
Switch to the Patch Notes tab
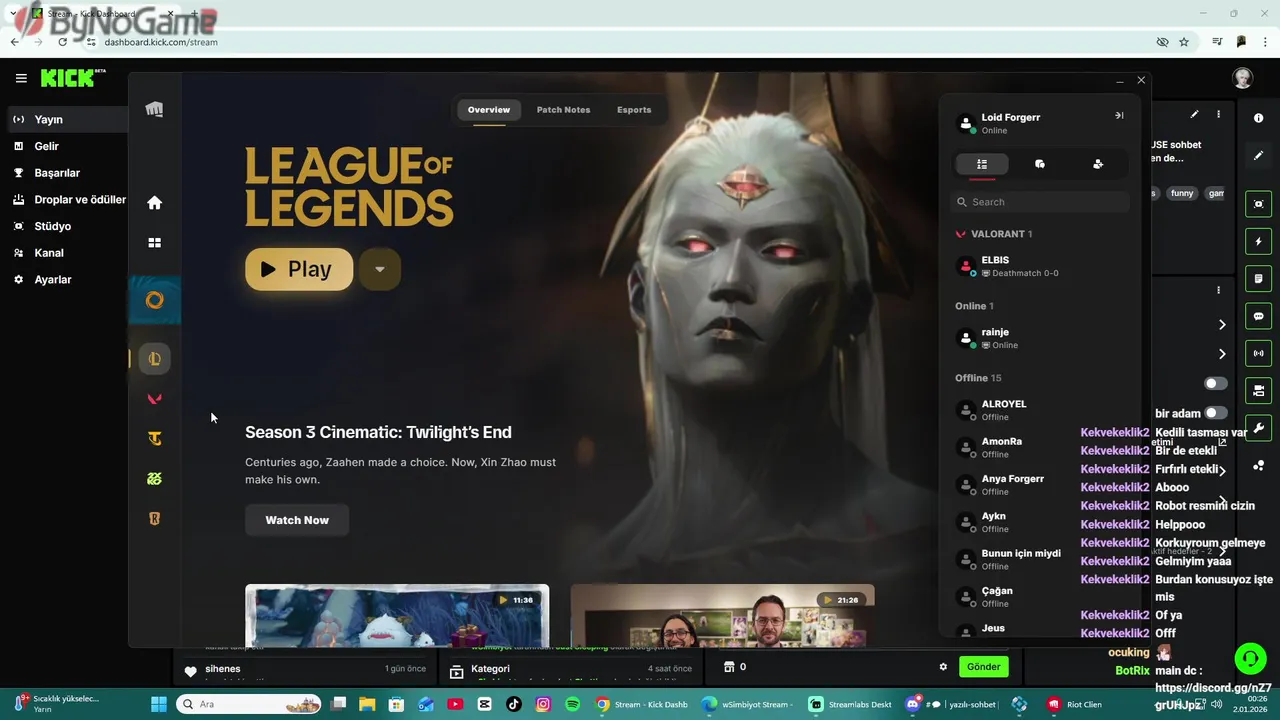(563, 110)
